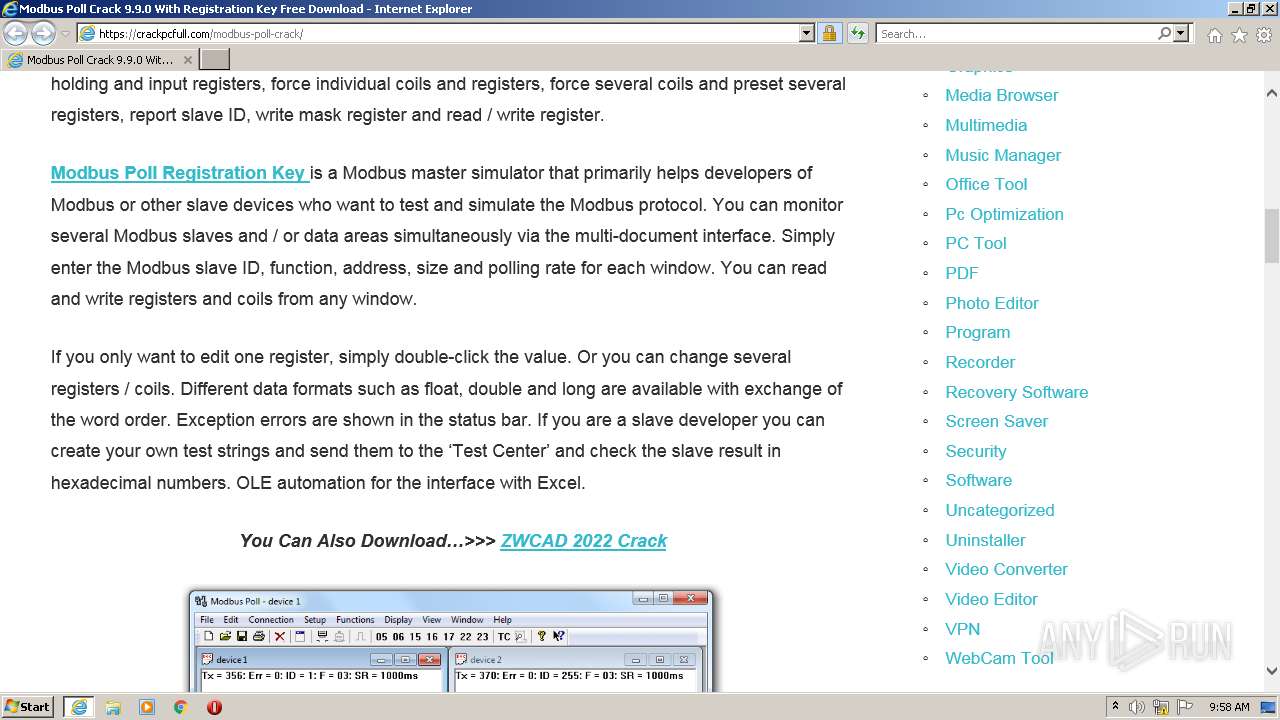
Task: Open the Screen Saver category
Action: (997, 421)
